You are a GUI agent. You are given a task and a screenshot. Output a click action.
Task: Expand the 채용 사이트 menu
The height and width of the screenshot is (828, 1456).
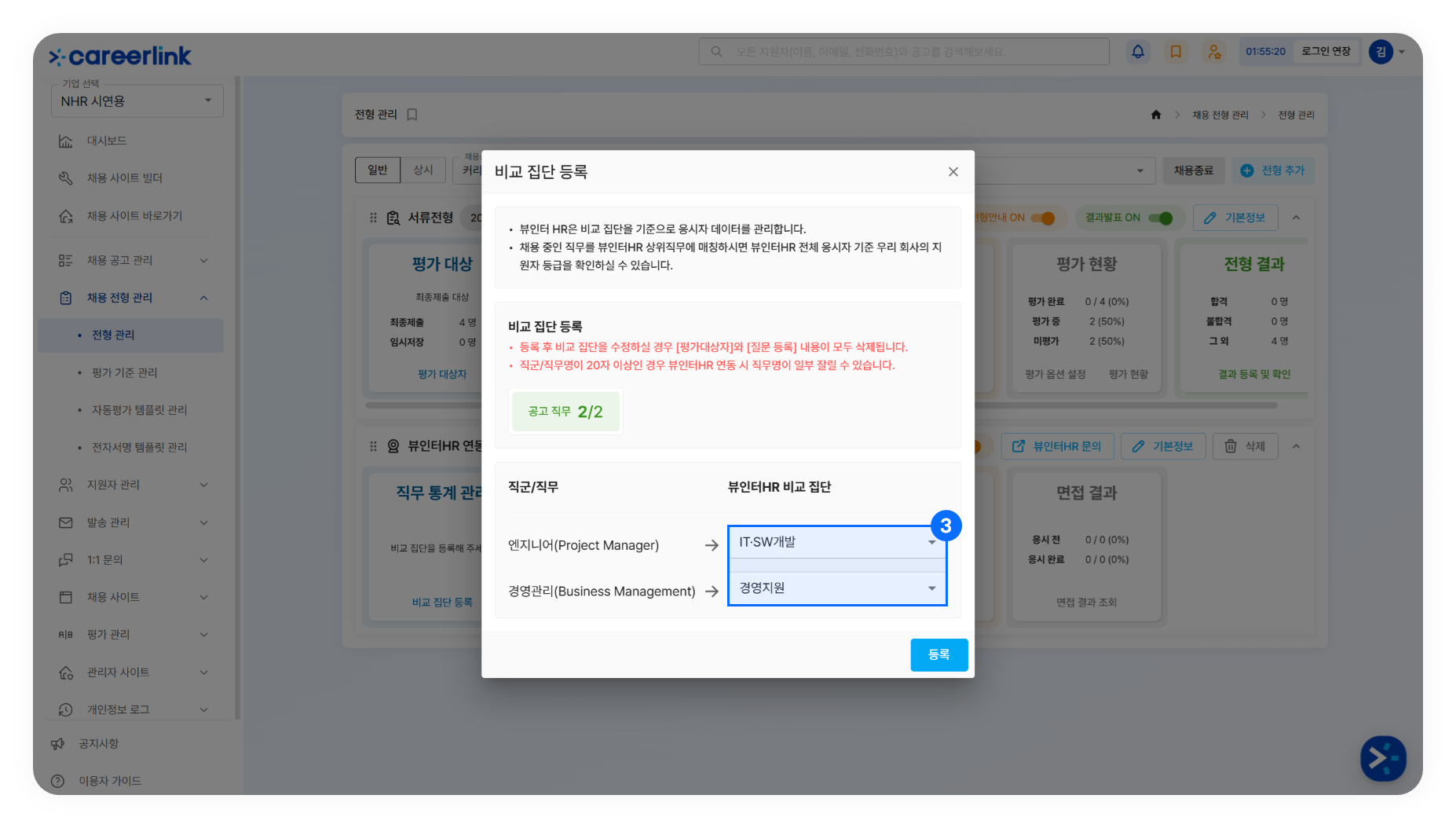click(204, 597)
